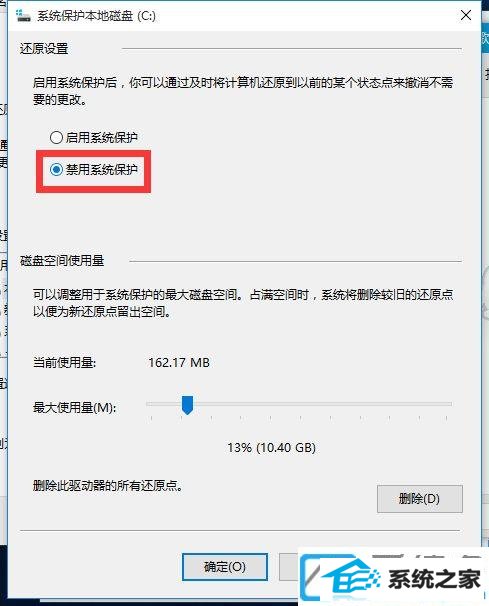Click the dialog title text 系统保护本地磁盘 (C:)
The width and height of the screenshot is (489, 606).
(x=96, y=16)
